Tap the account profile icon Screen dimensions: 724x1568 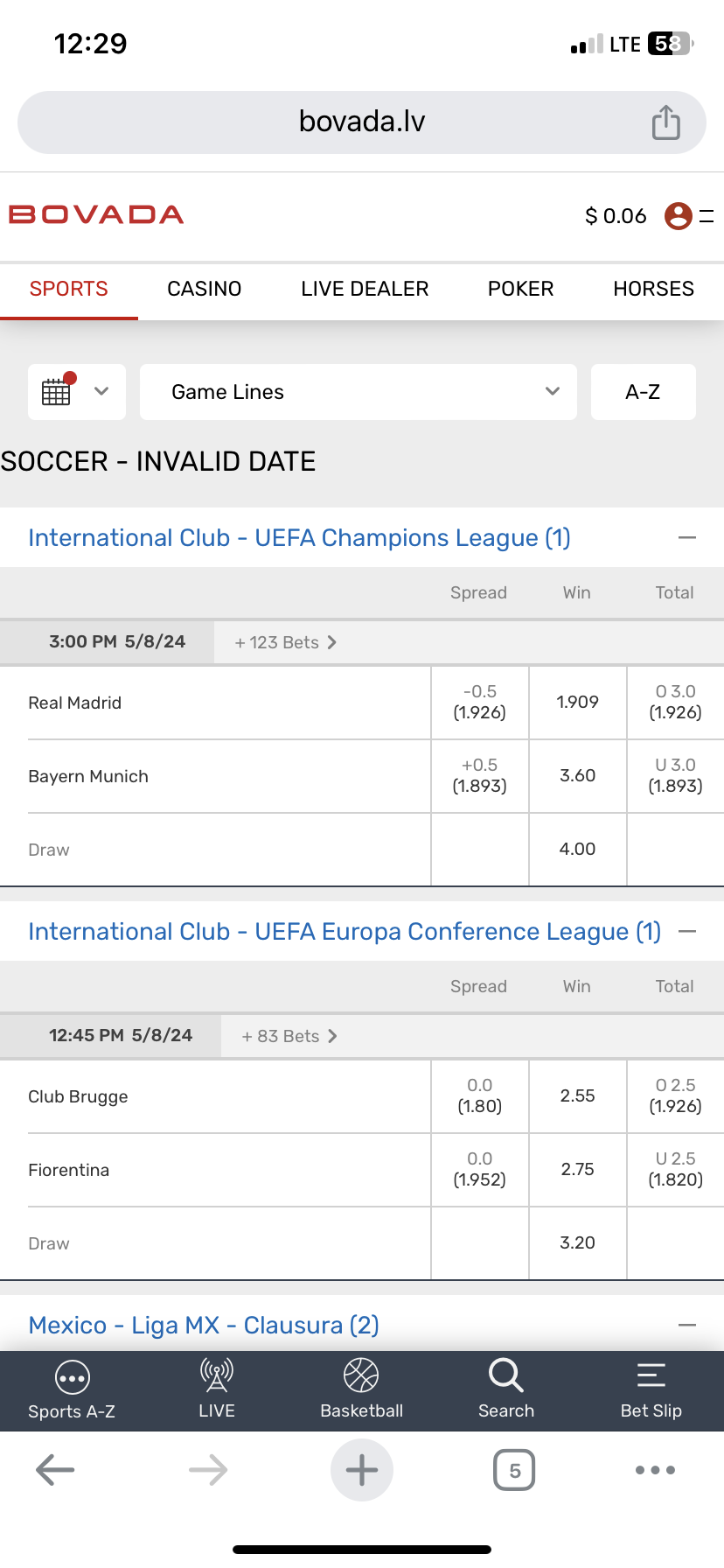point(679,215)
